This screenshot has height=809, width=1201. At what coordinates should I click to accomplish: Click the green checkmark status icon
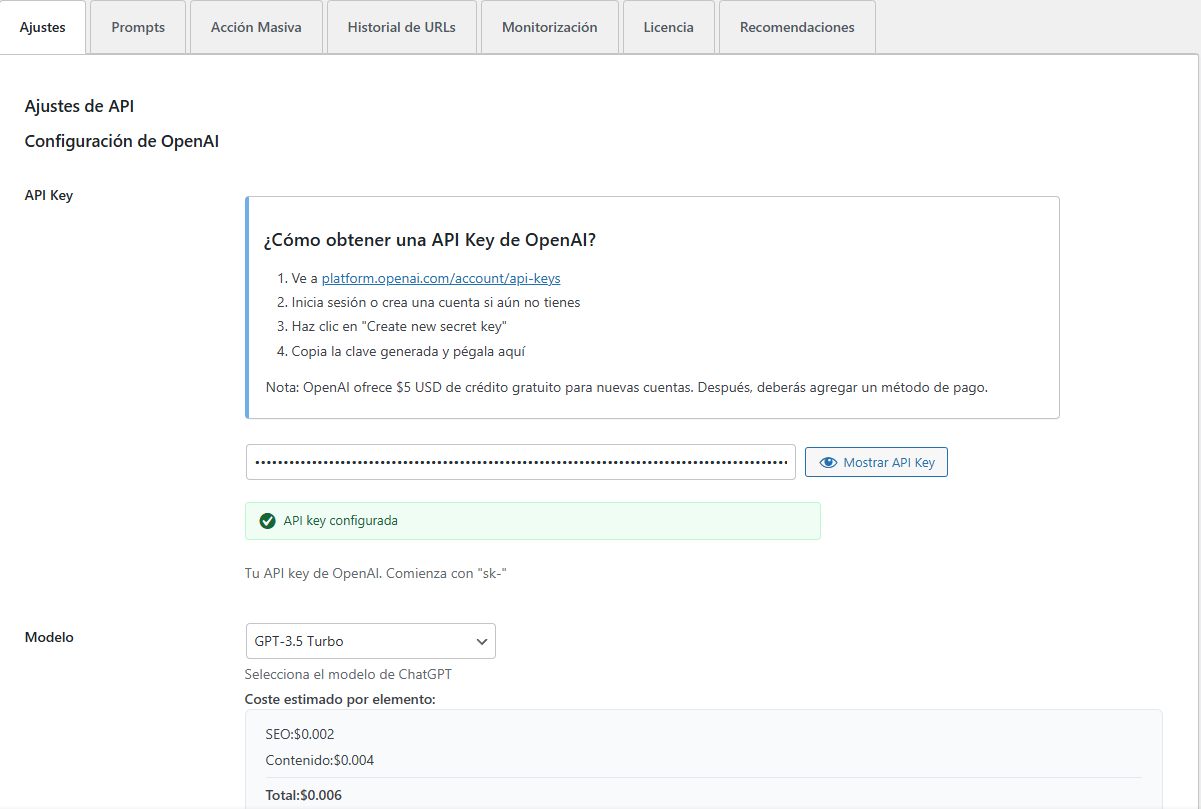(267, 521)
